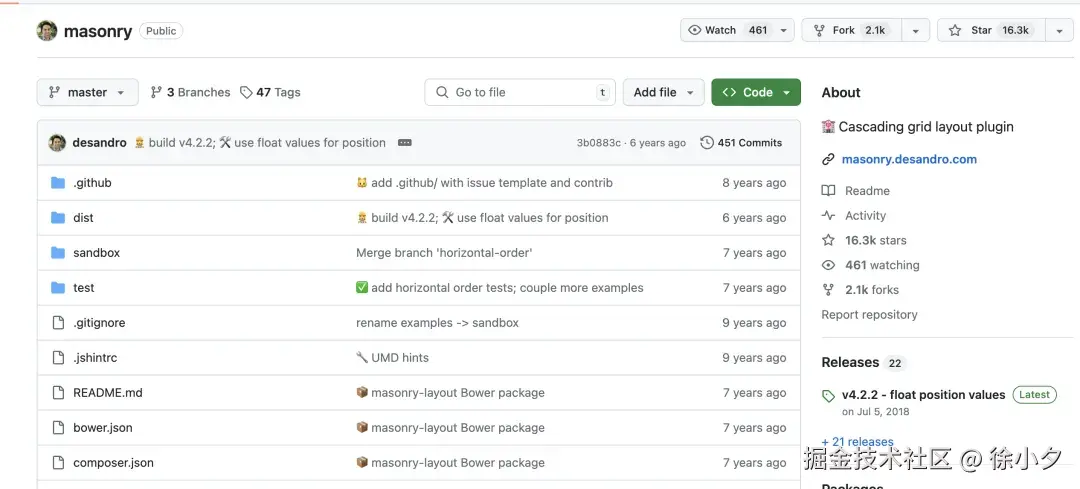Click the .github folder icon
The image size is (1080, 489).
58,183
